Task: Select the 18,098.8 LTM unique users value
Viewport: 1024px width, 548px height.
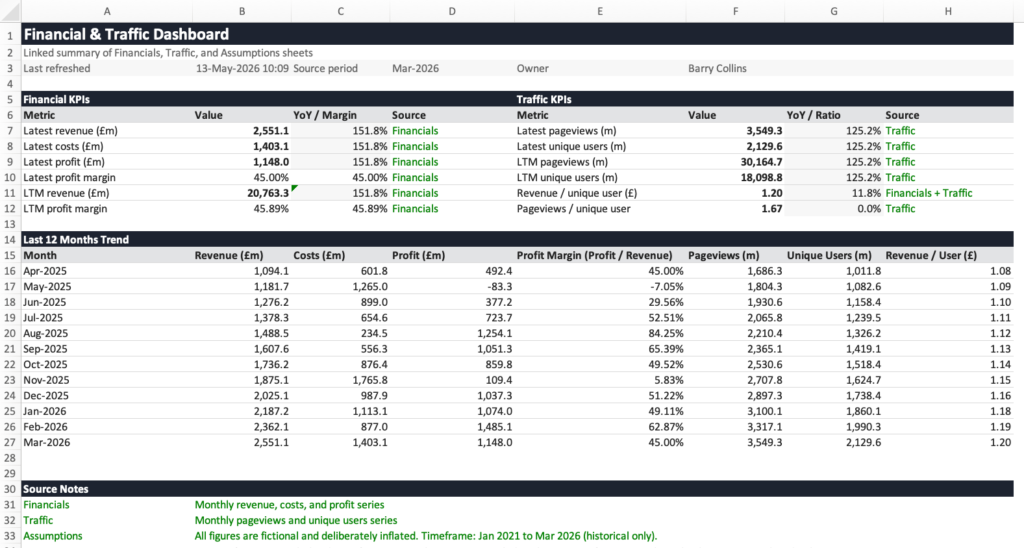Action: pos(761,178)
